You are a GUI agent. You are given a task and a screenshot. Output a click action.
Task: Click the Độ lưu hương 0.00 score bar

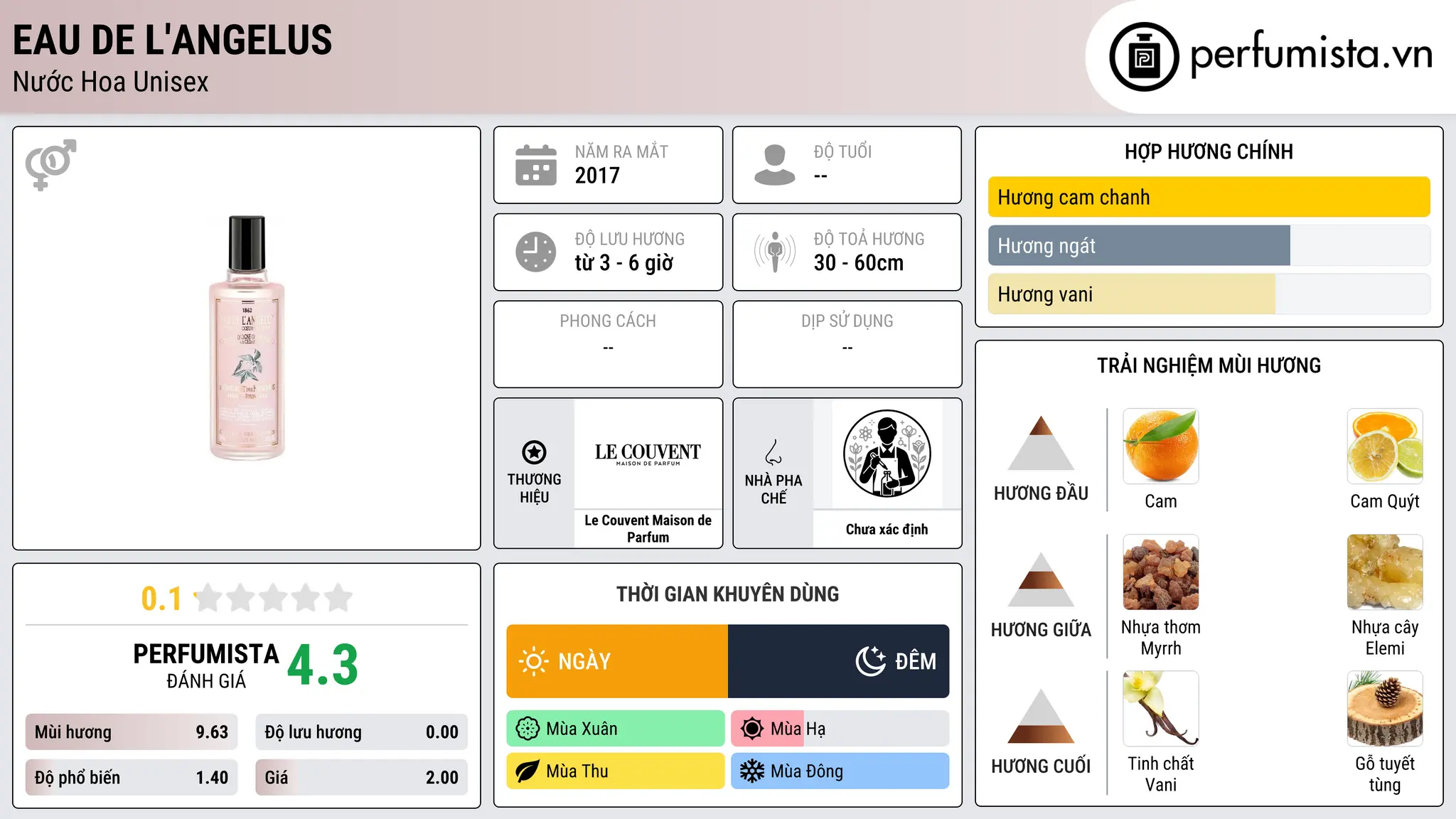tap(362, 732)
